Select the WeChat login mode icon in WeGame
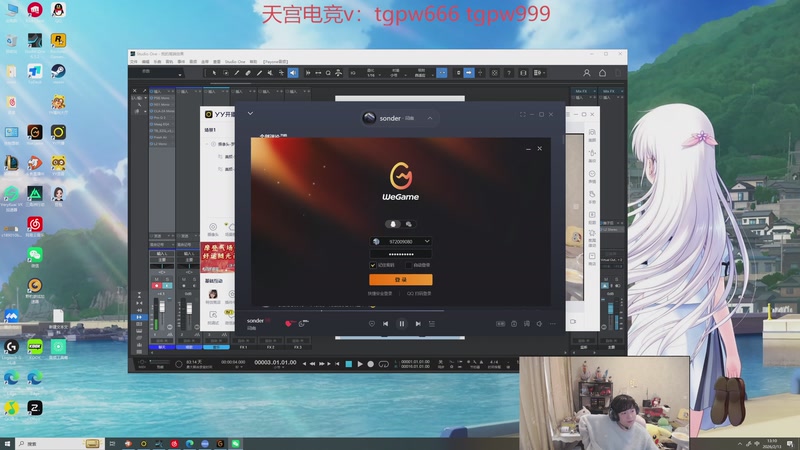 [x=409, y=224]
